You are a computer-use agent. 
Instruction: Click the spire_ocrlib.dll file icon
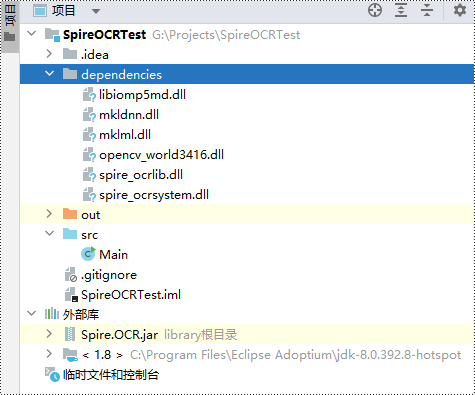pos(89,174)
